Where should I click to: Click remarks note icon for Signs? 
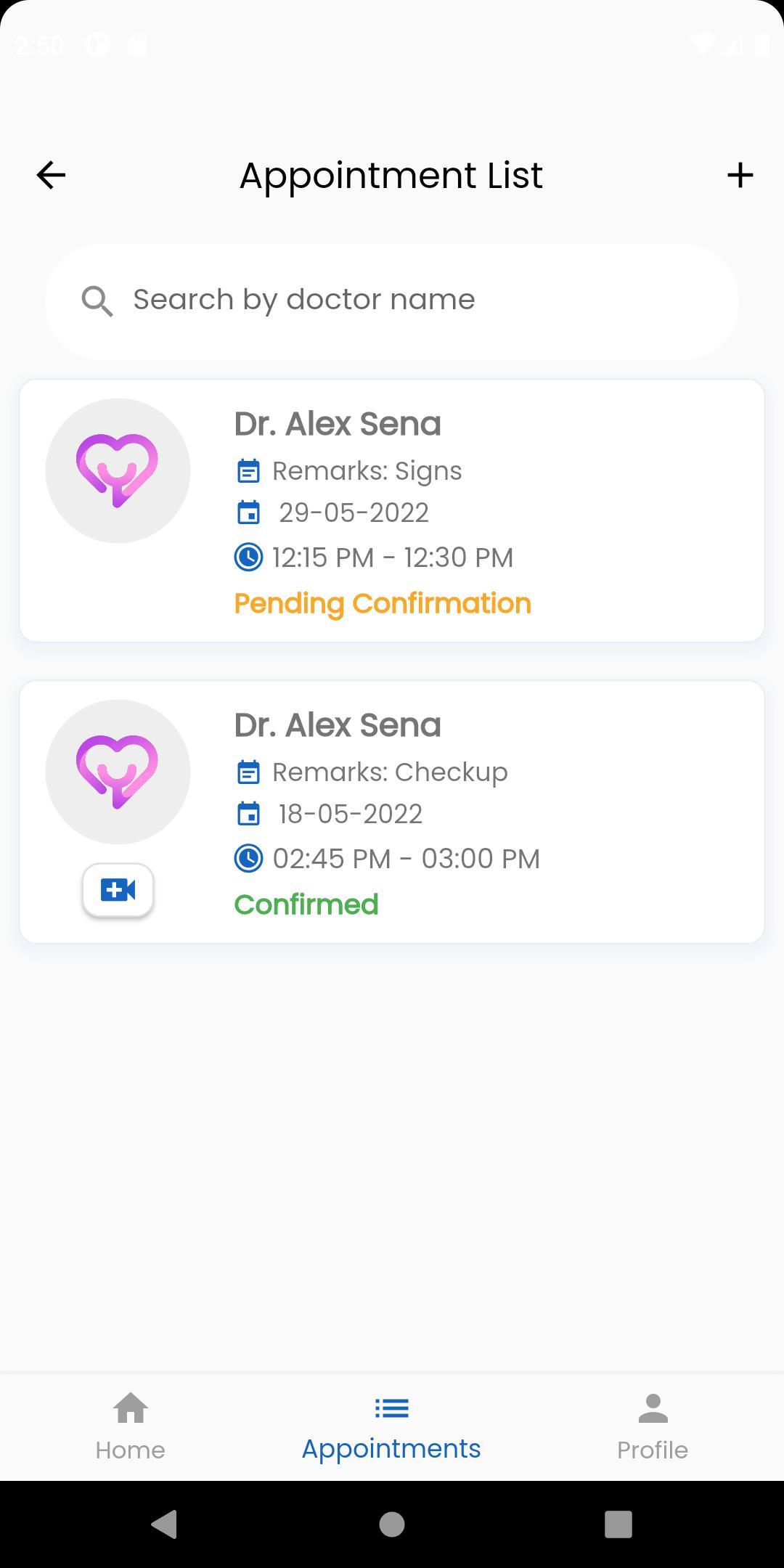tap(248, 471)
